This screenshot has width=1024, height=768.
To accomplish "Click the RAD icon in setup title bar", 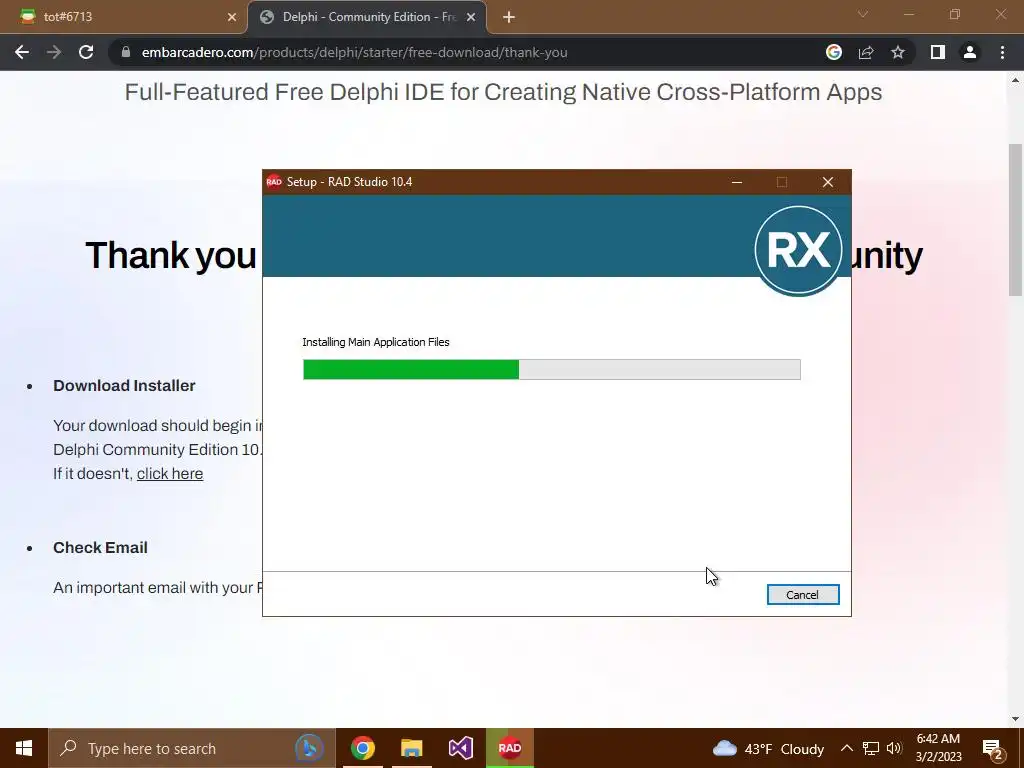I will pos(274,182).
